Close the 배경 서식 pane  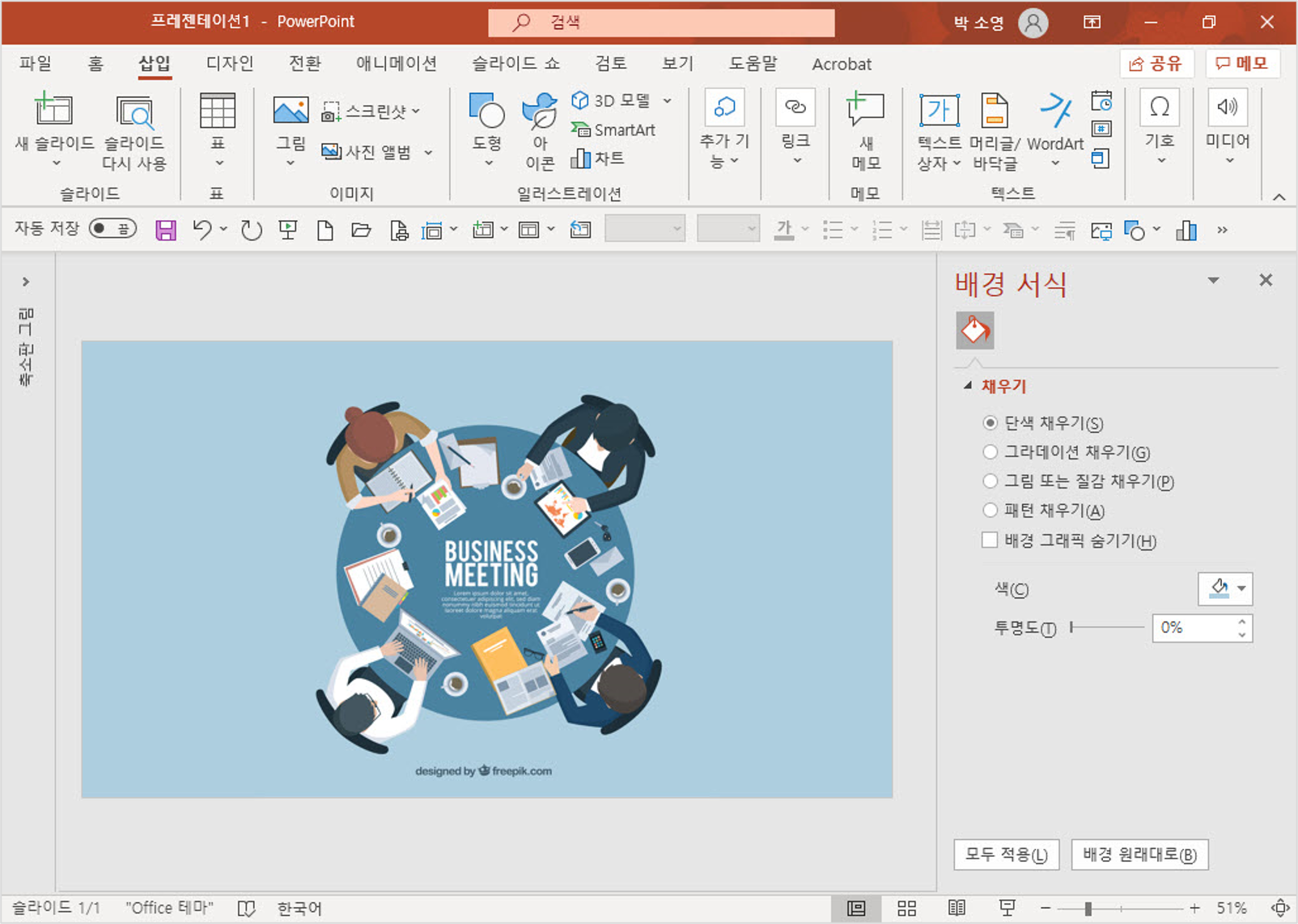coord(1266,280)
